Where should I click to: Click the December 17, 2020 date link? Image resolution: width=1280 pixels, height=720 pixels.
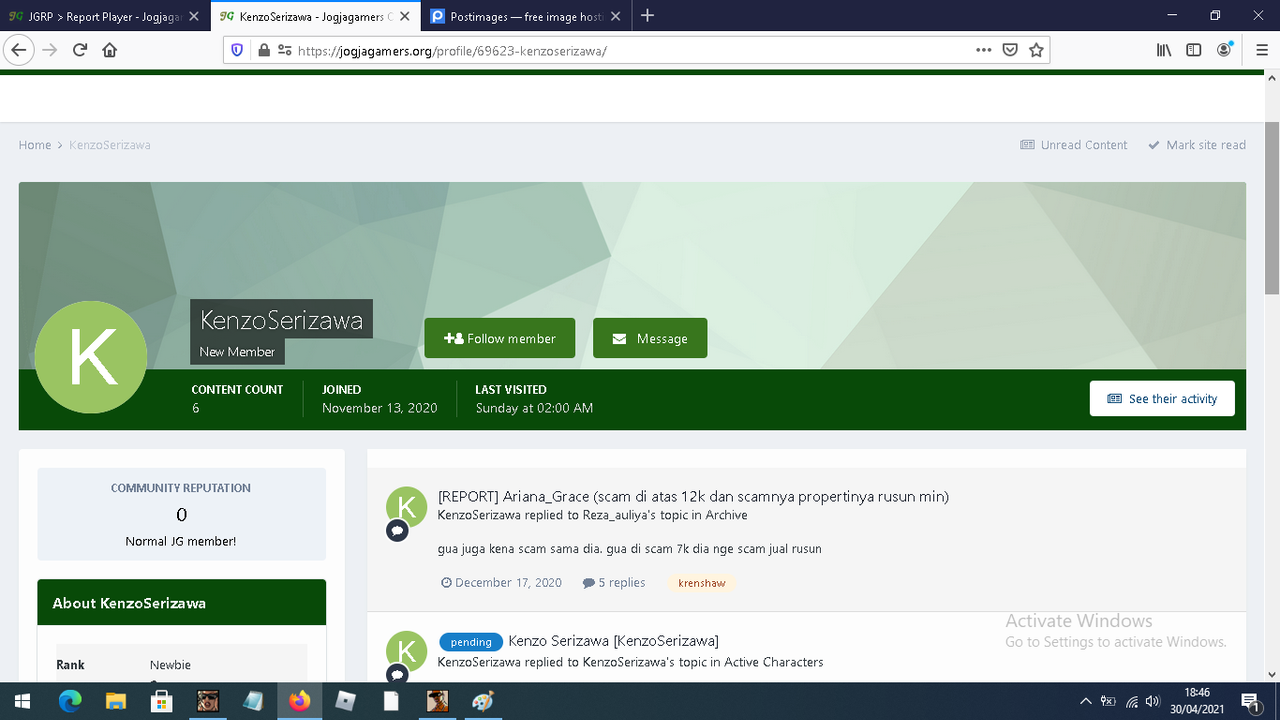[501, 582]
